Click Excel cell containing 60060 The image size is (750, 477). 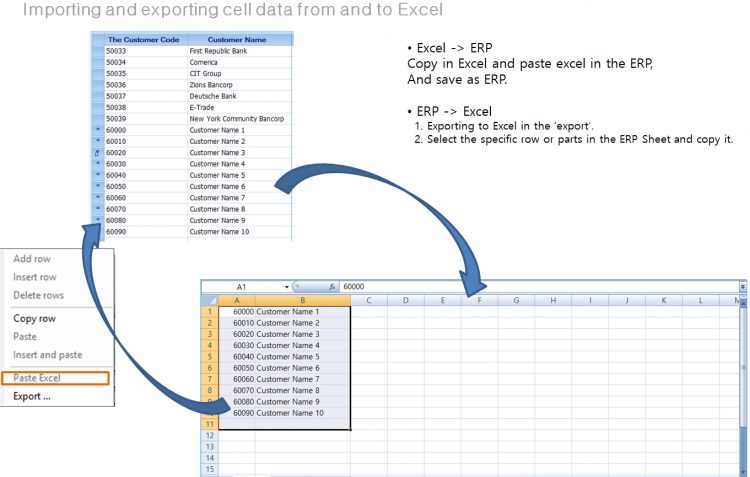point(237,379)
